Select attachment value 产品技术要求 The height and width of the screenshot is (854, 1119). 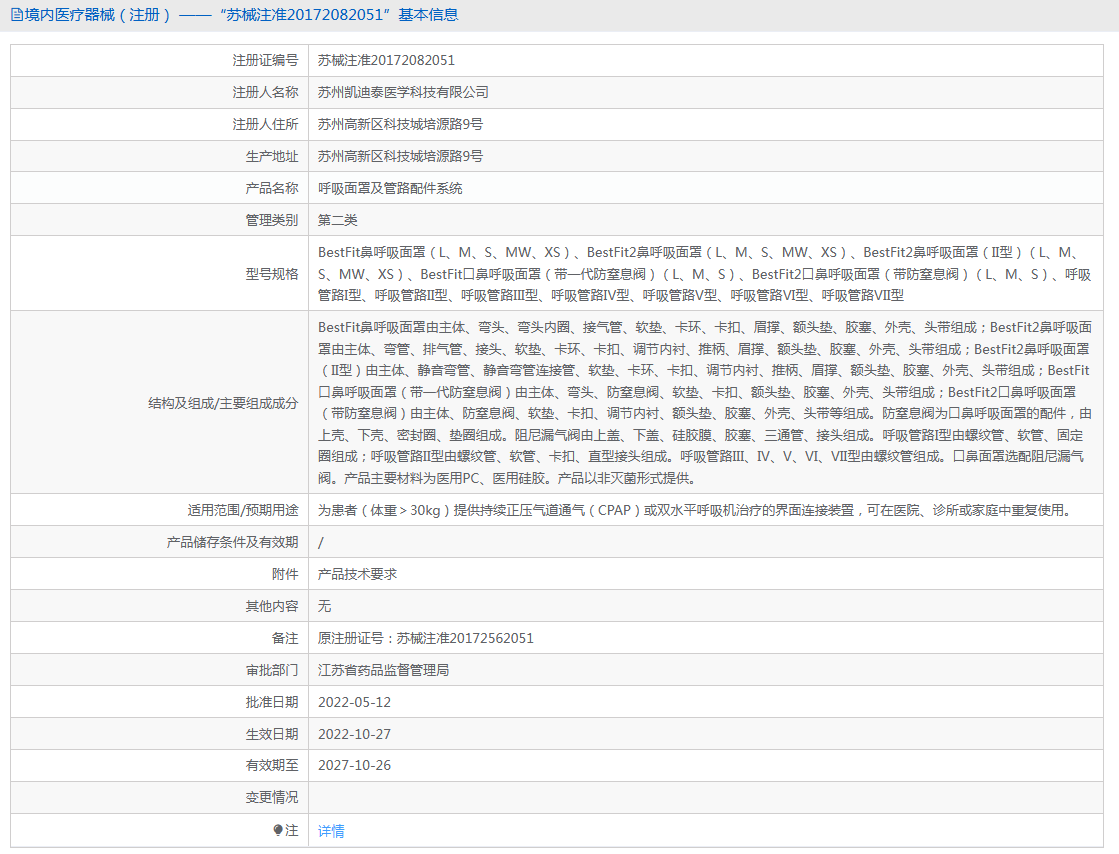358,574
